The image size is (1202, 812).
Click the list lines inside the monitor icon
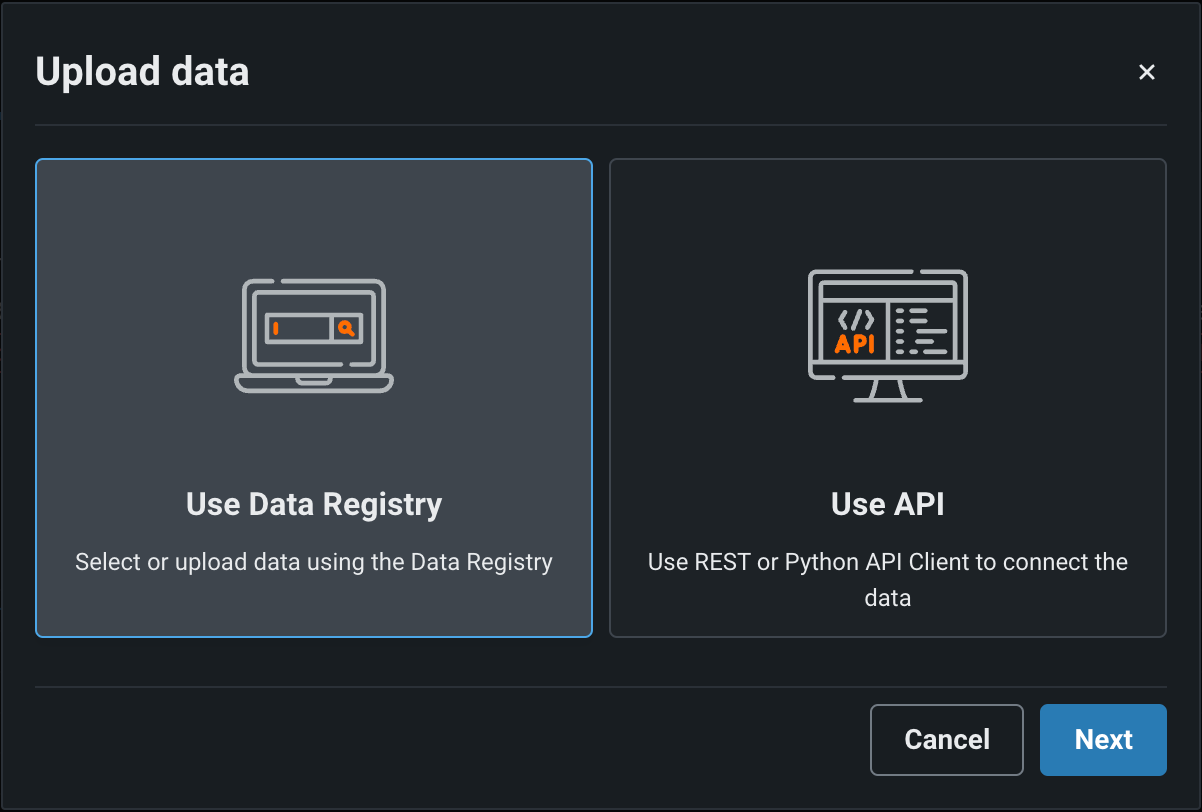920,331
